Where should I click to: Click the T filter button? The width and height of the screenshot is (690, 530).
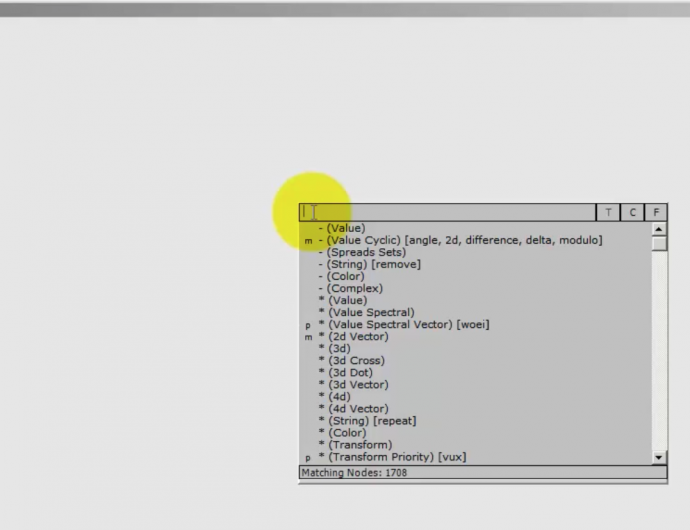pos(609,213)
